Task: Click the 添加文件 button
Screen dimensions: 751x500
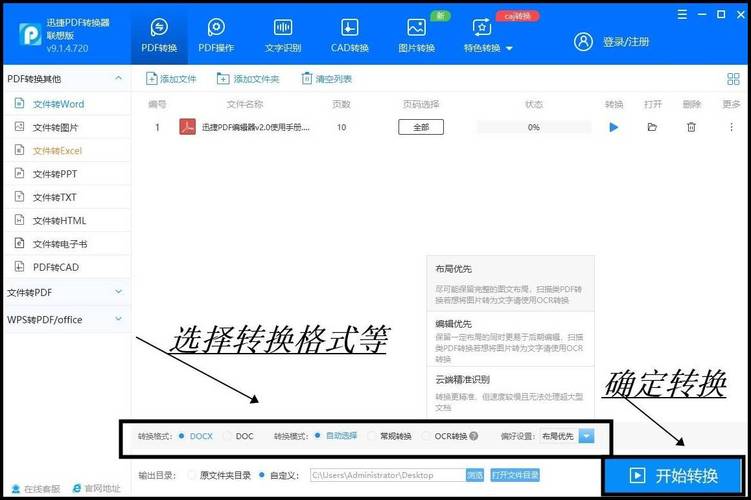Action: pyautogui.click(x=172, y=79)
